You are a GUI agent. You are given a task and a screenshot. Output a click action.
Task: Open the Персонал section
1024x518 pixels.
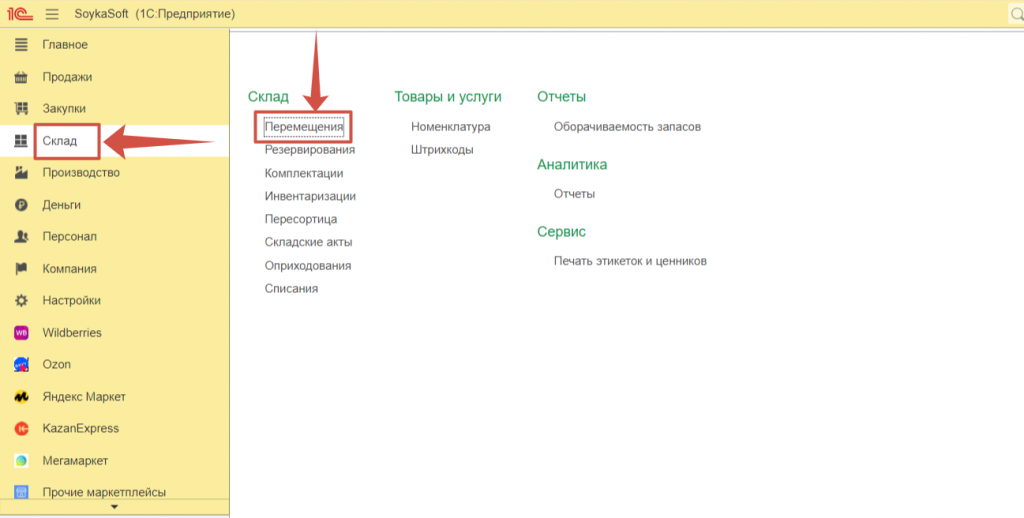pyautogui.click(x=69, y=237)
